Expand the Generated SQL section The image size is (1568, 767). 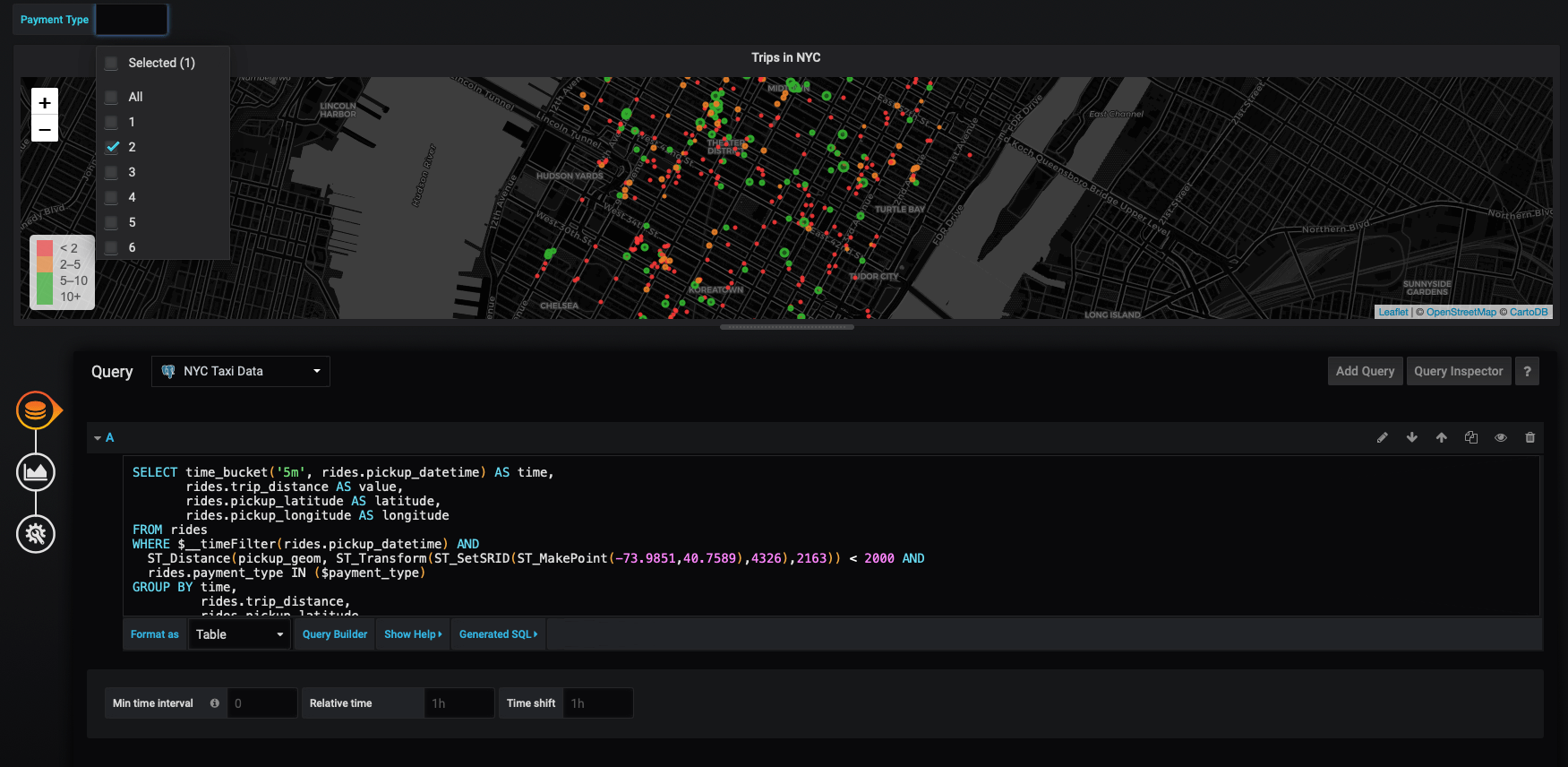click(x=499, y=634)
